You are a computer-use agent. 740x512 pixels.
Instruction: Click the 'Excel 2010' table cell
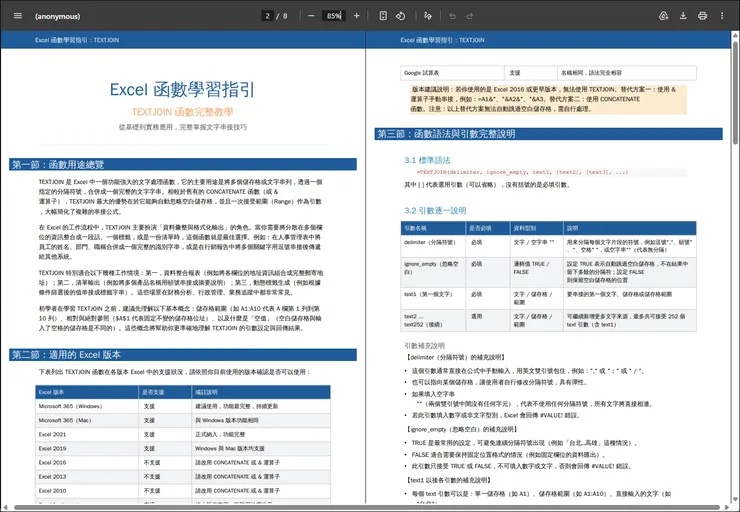(87, 491)
